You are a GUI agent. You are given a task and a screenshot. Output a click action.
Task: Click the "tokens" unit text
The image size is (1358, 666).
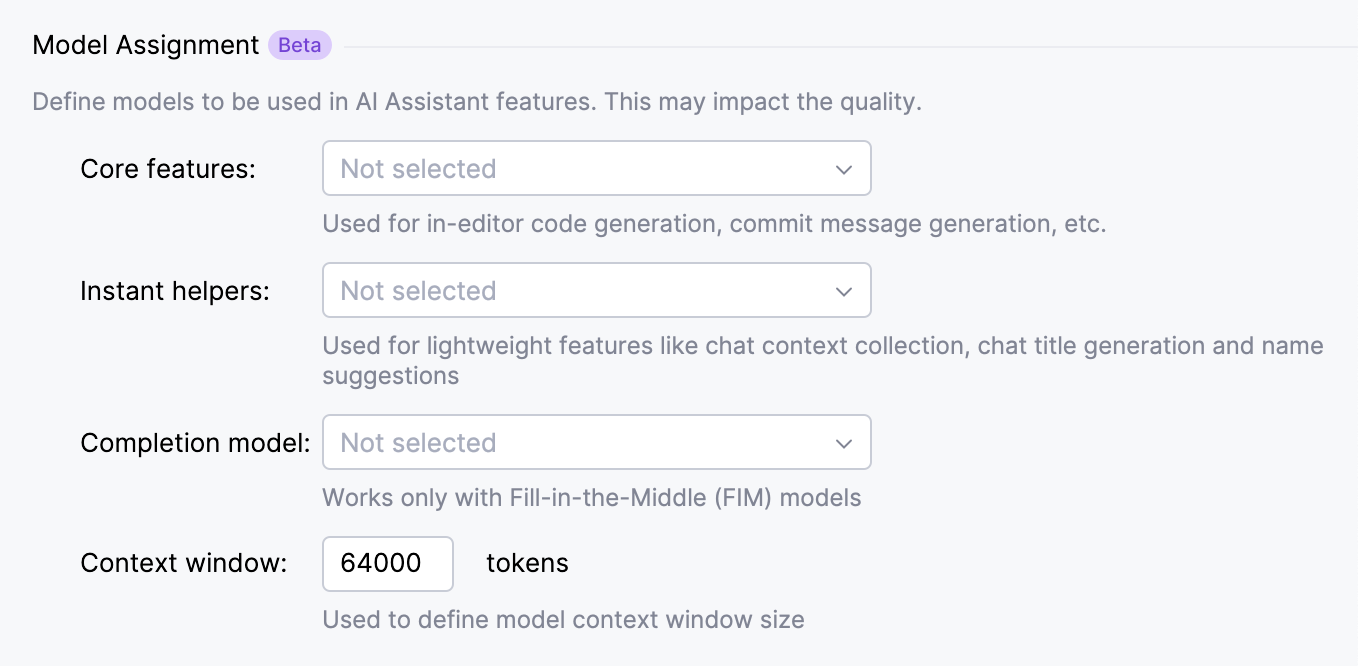tap(527, 563)
